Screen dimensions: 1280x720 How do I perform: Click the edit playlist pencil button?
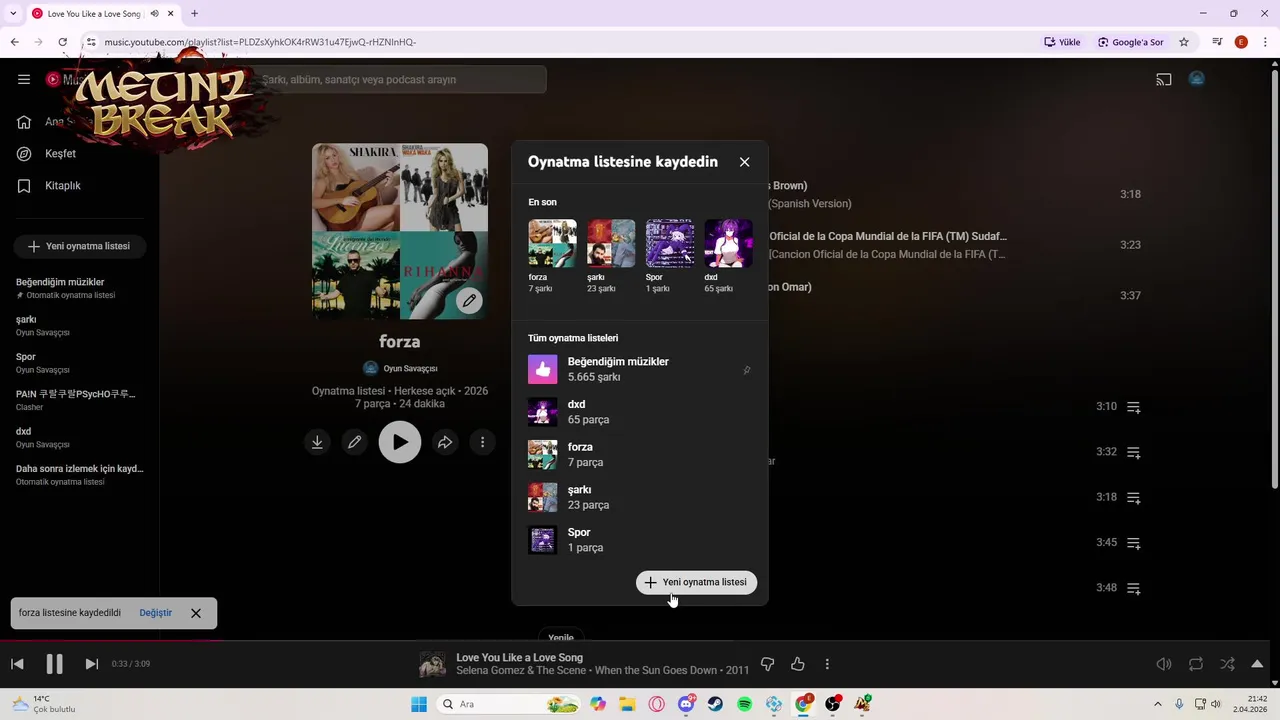pyautogui.click(x=354, y=442)
